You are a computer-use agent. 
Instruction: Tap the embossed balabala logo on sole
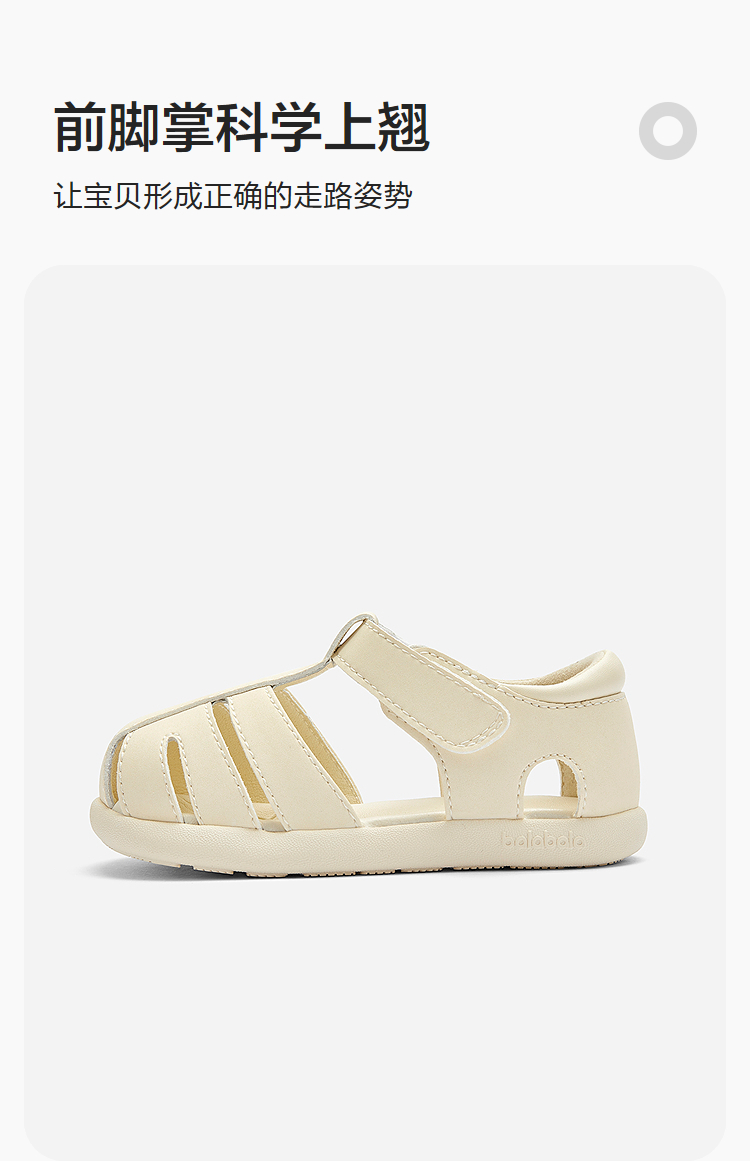[543, 840]
